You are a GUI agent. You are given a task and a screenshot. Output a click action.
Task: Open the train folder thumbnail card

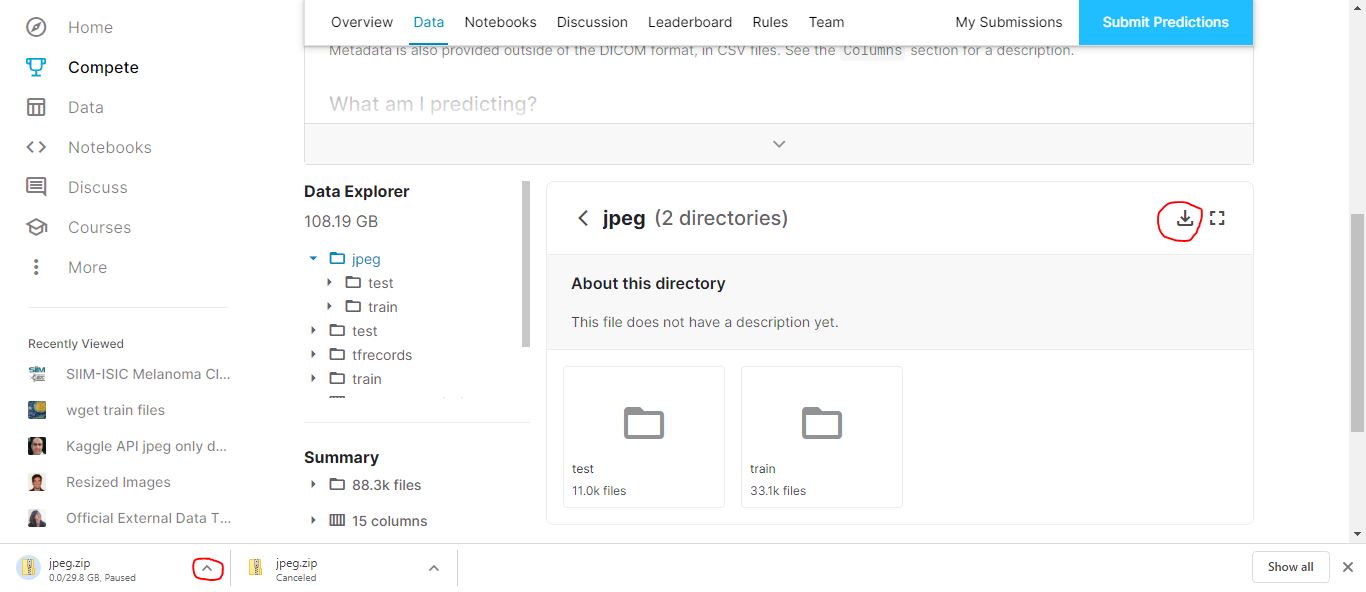822,436
